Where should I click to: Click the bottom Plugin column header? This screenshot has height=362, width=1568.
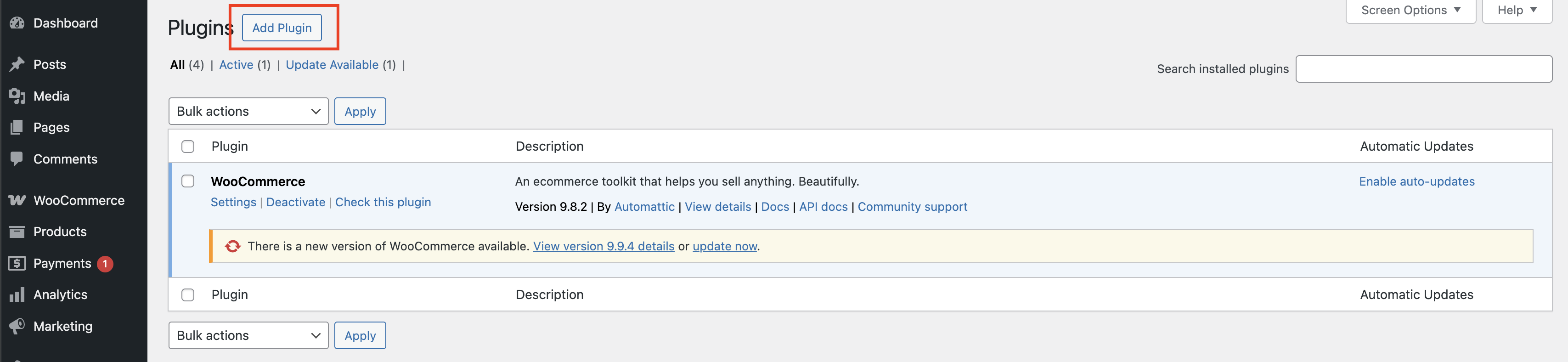[230, 295]
